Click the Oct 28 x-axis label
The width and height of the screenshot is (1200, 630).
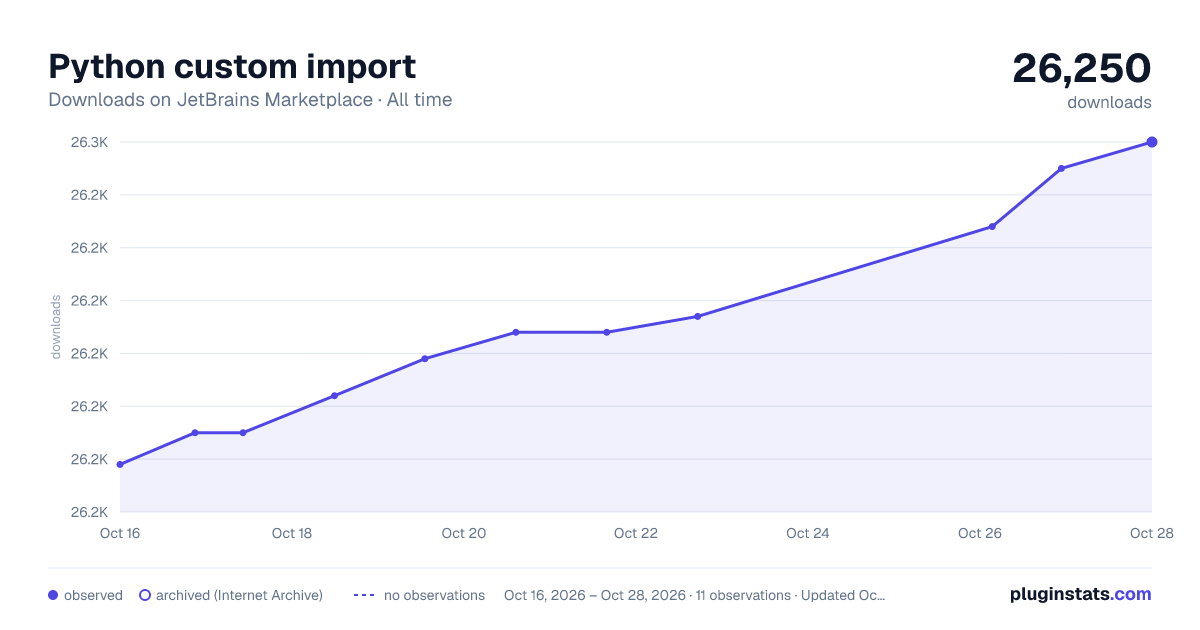click(x=1150, y=533)
